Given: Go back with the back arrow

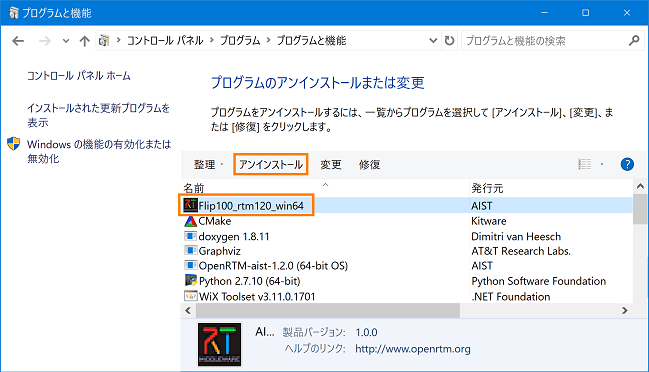Looking at the screenshot, I should [18, 41].
